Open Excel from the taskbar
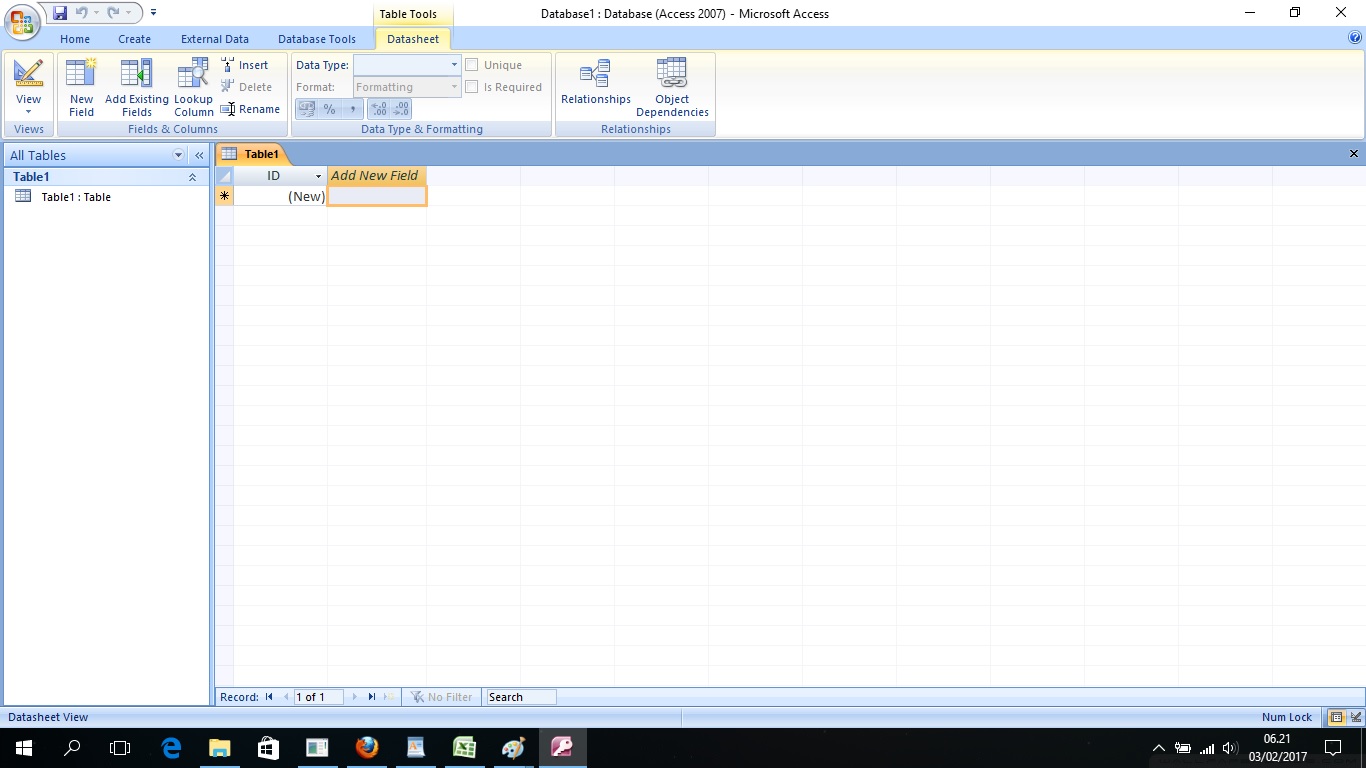The image size is (1366, 768). click(464, 748)
